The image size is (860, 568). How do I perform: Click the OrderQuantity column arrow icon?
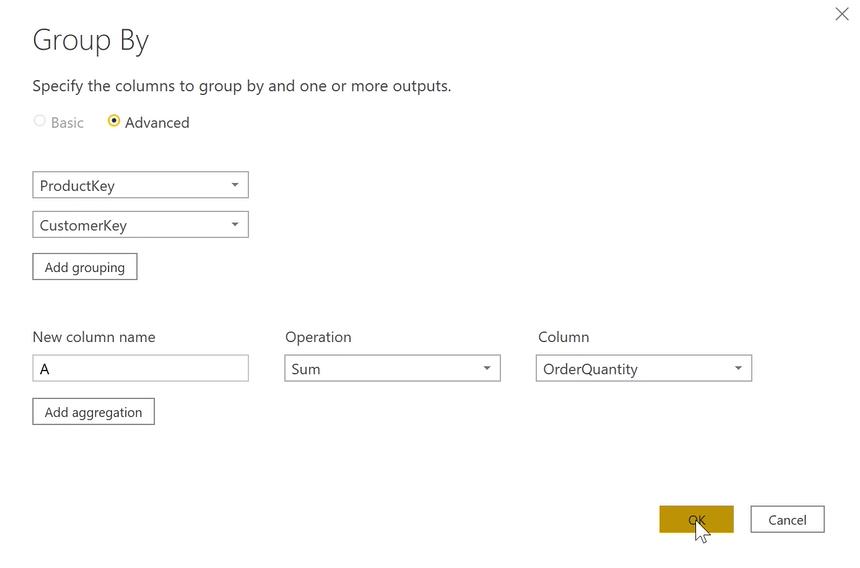click(x=738, y=369)
